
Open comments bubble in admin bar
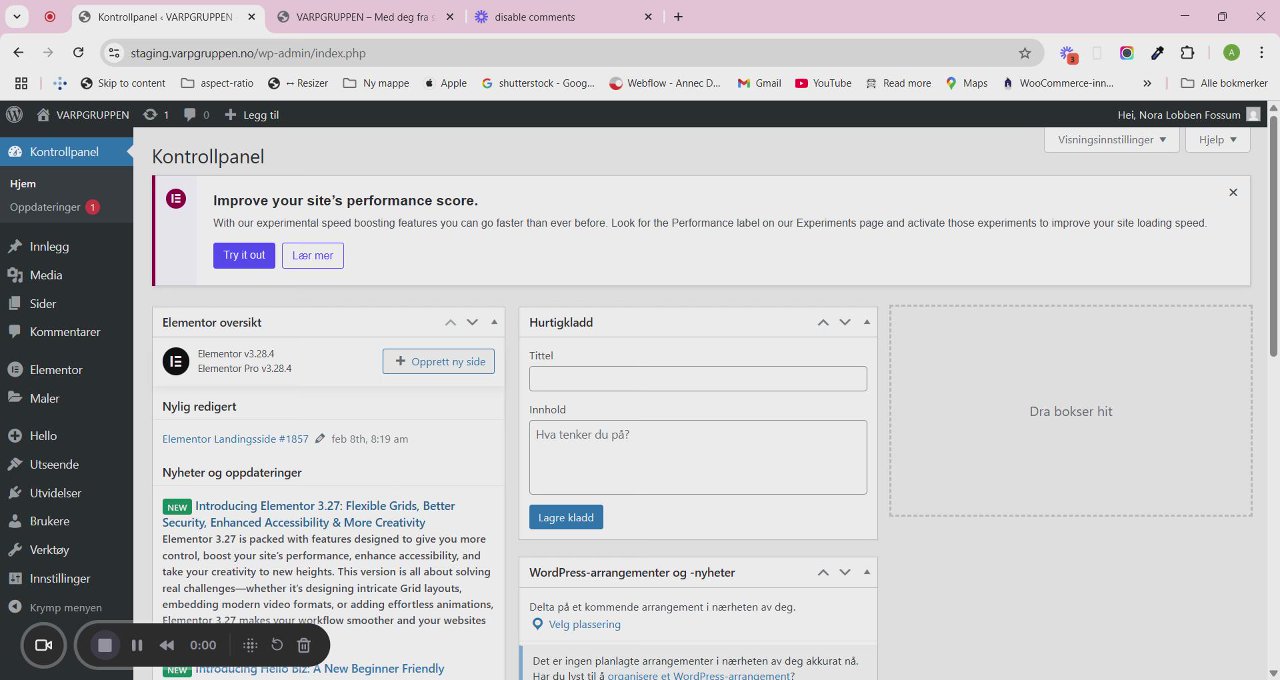(196, 115)
